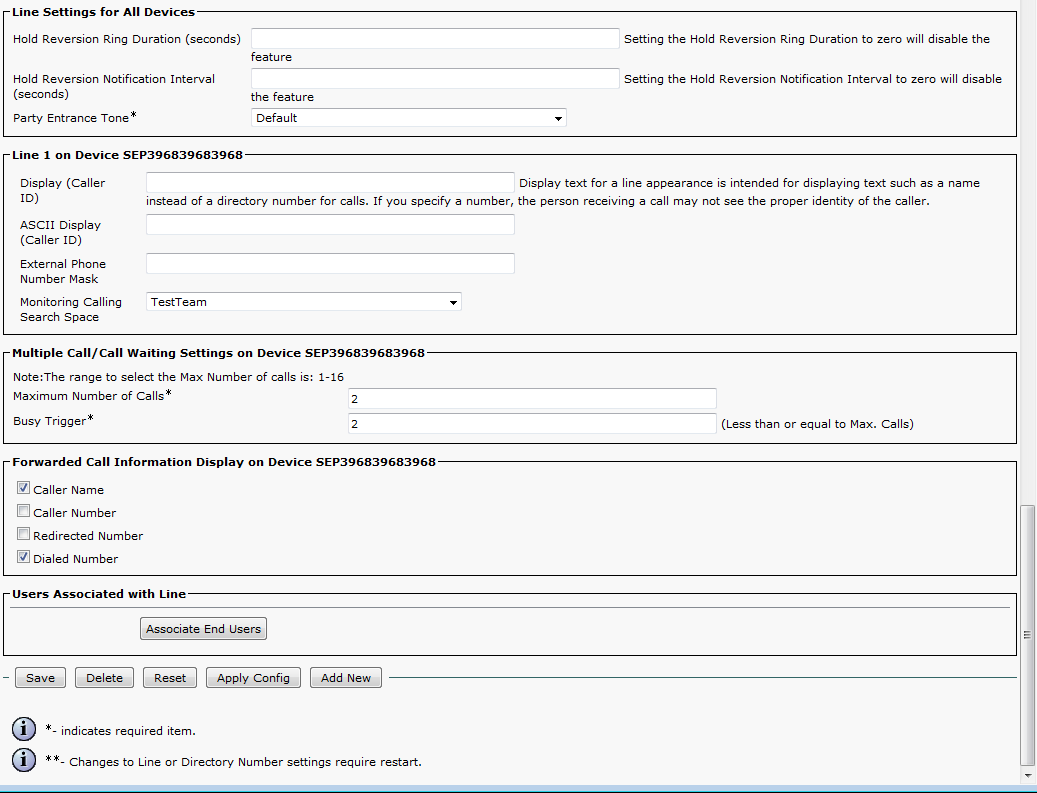Click the info icon beside restart note
The width and height of the screenshot is (1037, 793).
pyautogui.click(x=24, y=761)
